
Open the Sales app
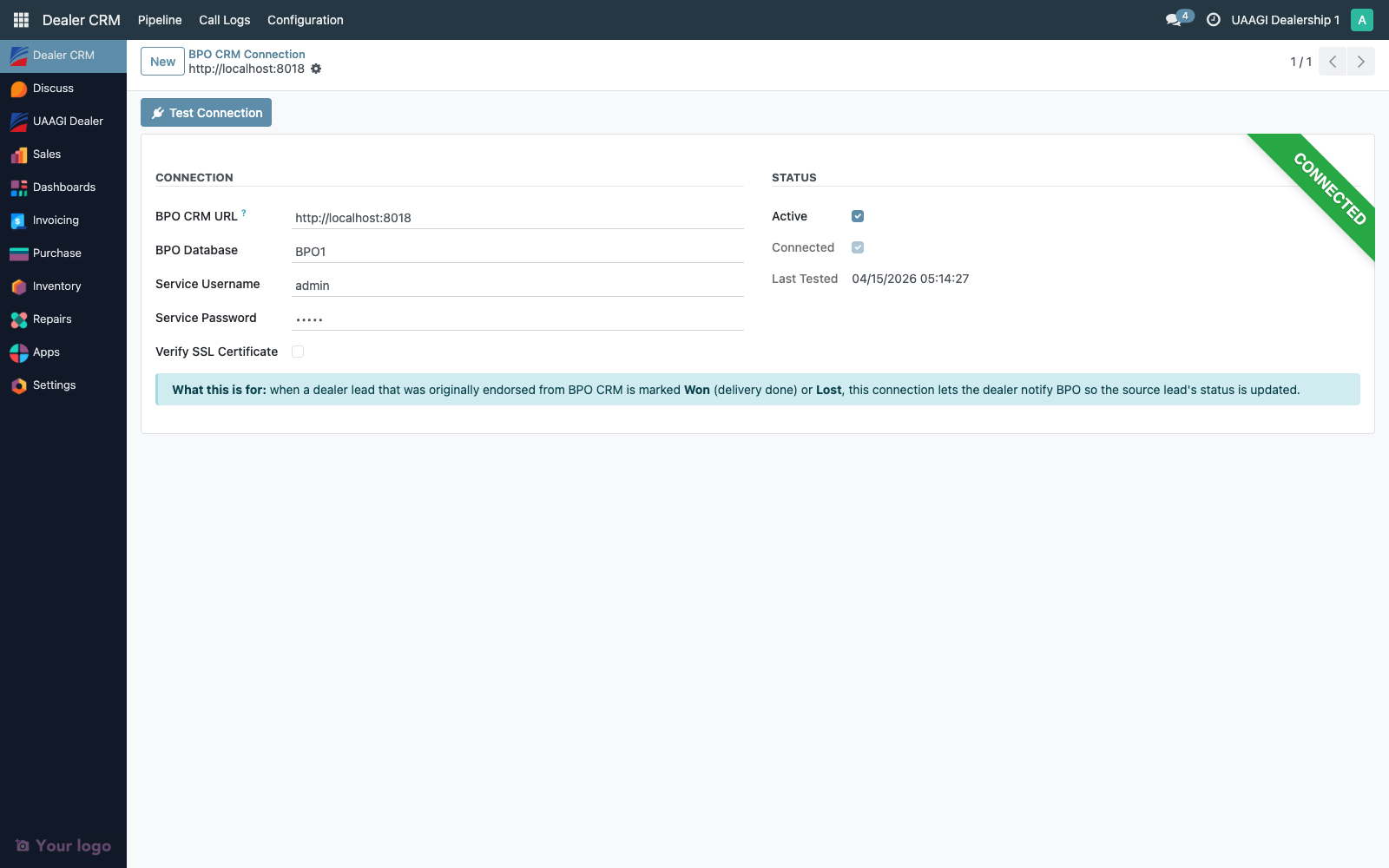(47, 154)
